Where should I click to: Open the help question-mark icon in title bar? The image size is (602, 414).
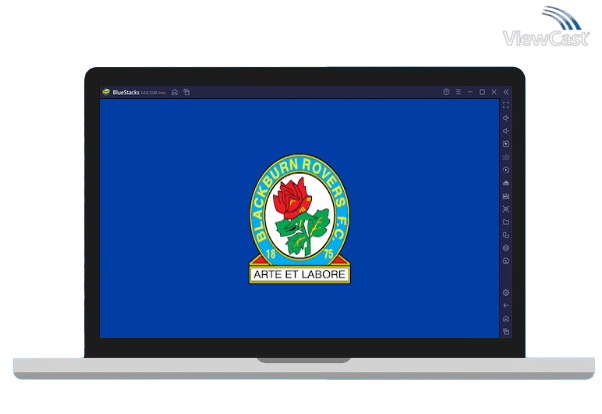tap(446, 92)
